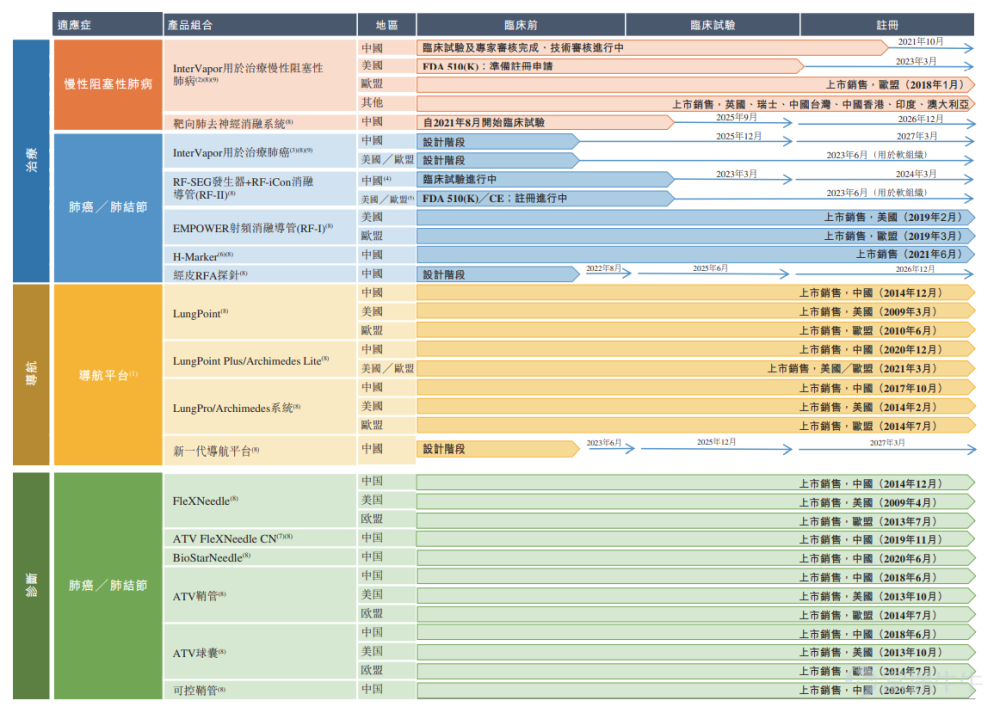Click the 臨床前 column header

pos(520,25)
